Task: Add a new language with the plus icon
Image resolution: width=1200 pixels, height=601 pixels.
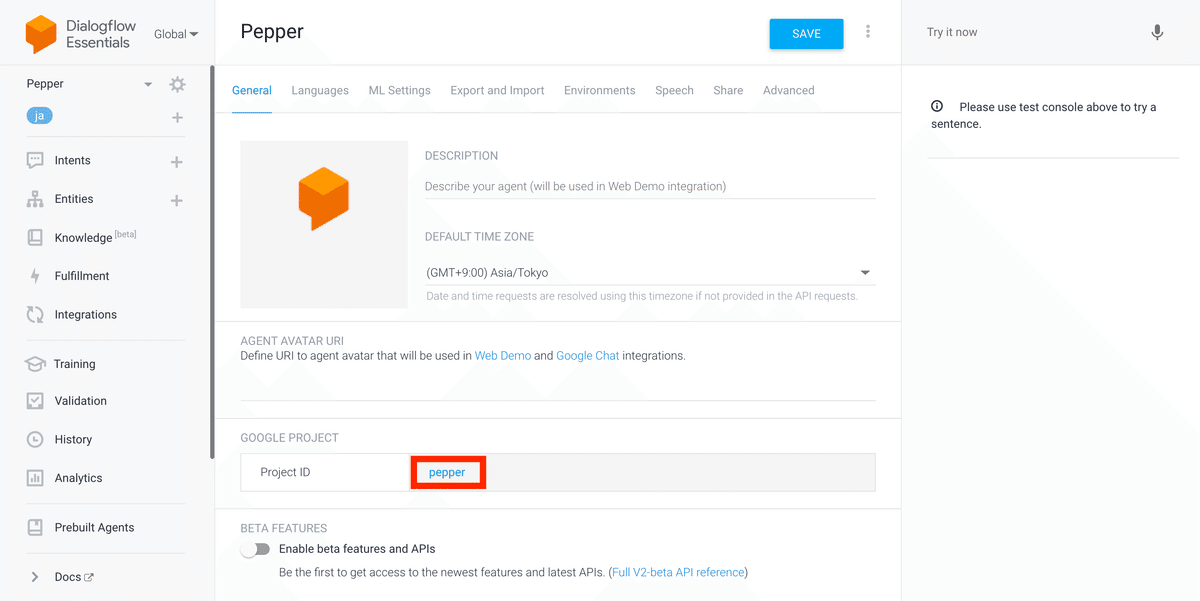Action: [177, 118]
